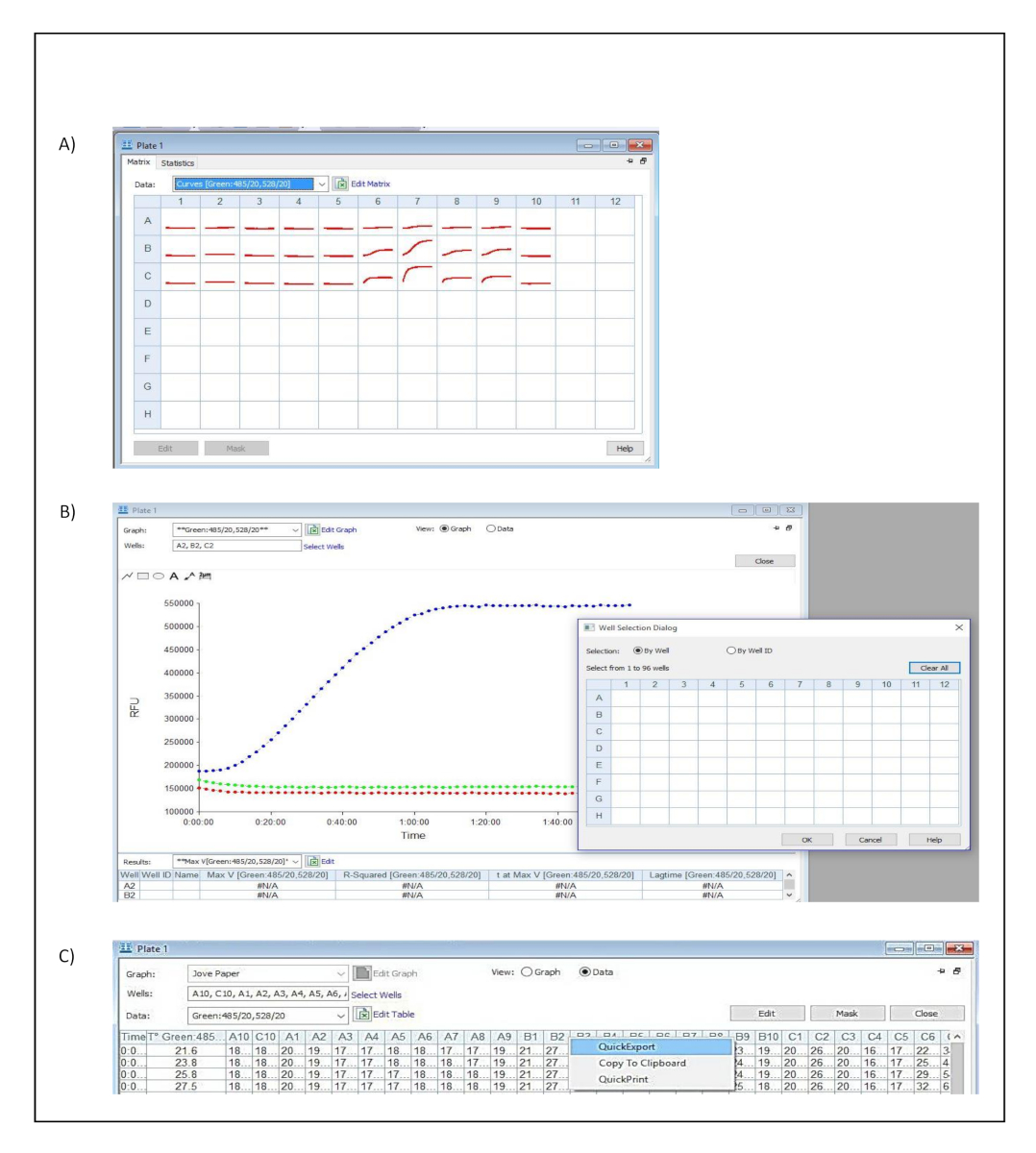Open the Green:485/20,528/20 data dropdown in panel C

(x=341, y=1015)
